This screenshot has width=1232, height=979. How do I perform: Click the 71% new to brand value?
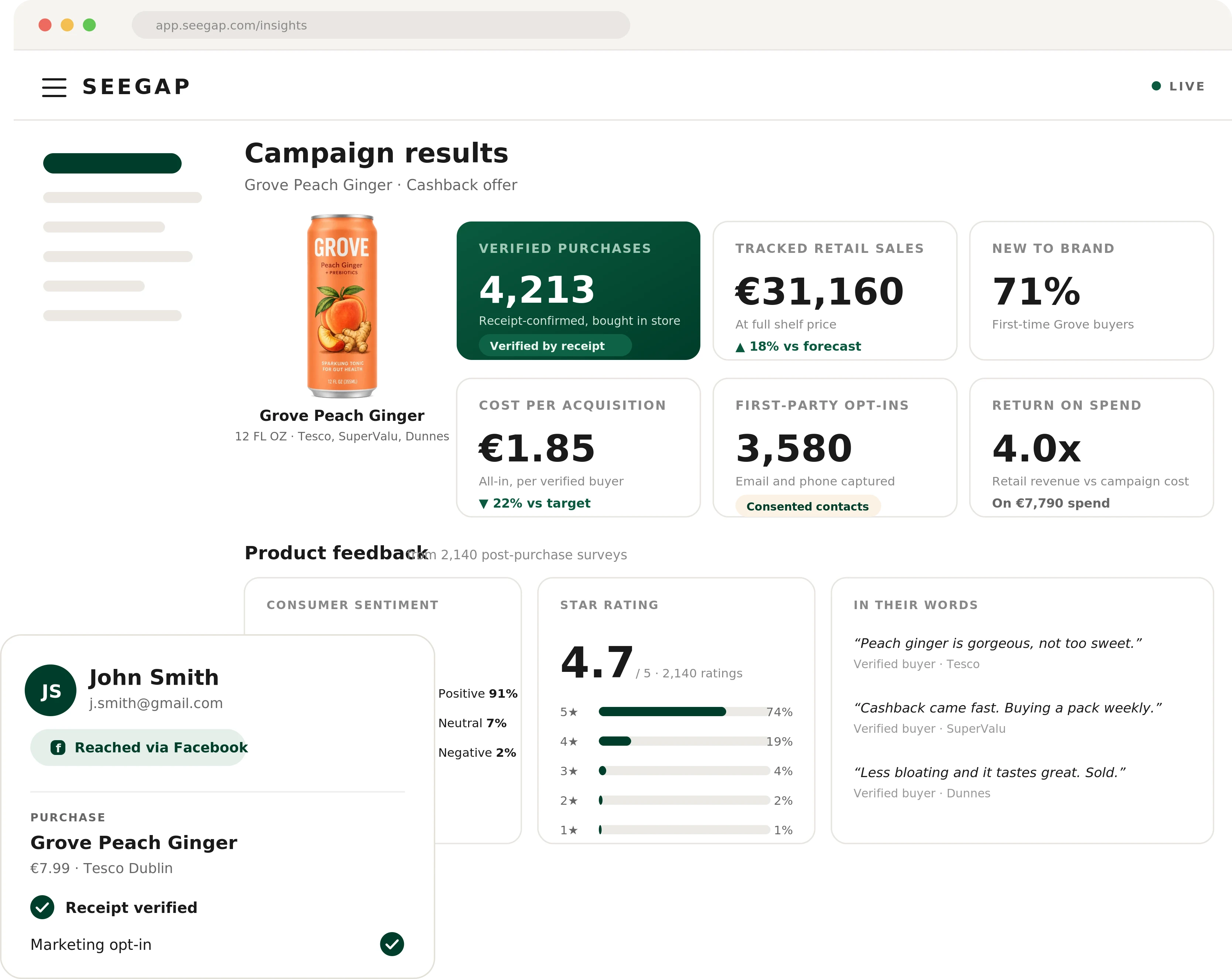point(1036,292)
